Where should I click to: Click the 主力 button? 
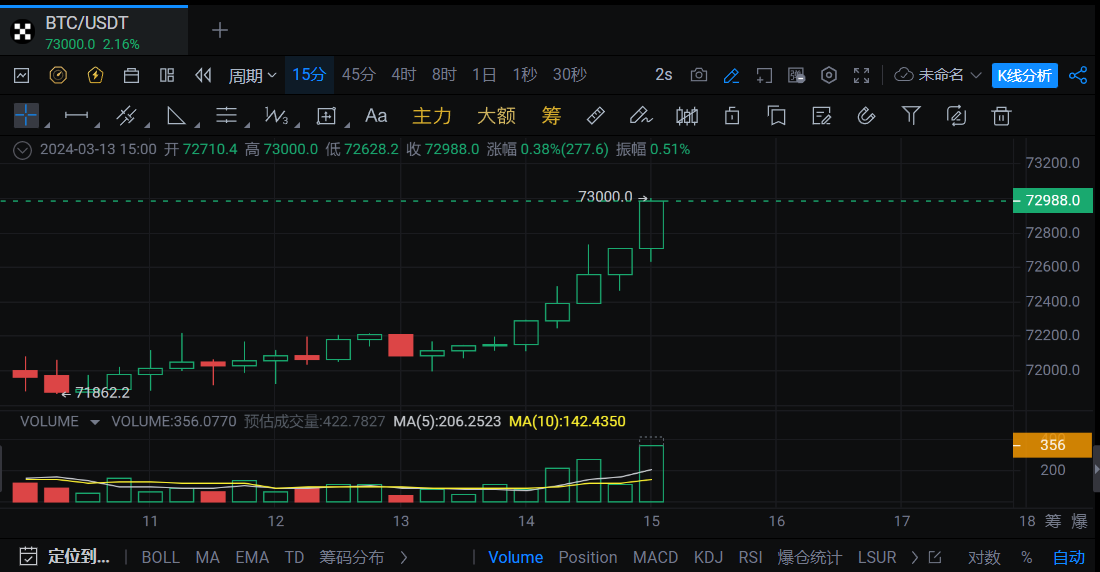(432, 116)
